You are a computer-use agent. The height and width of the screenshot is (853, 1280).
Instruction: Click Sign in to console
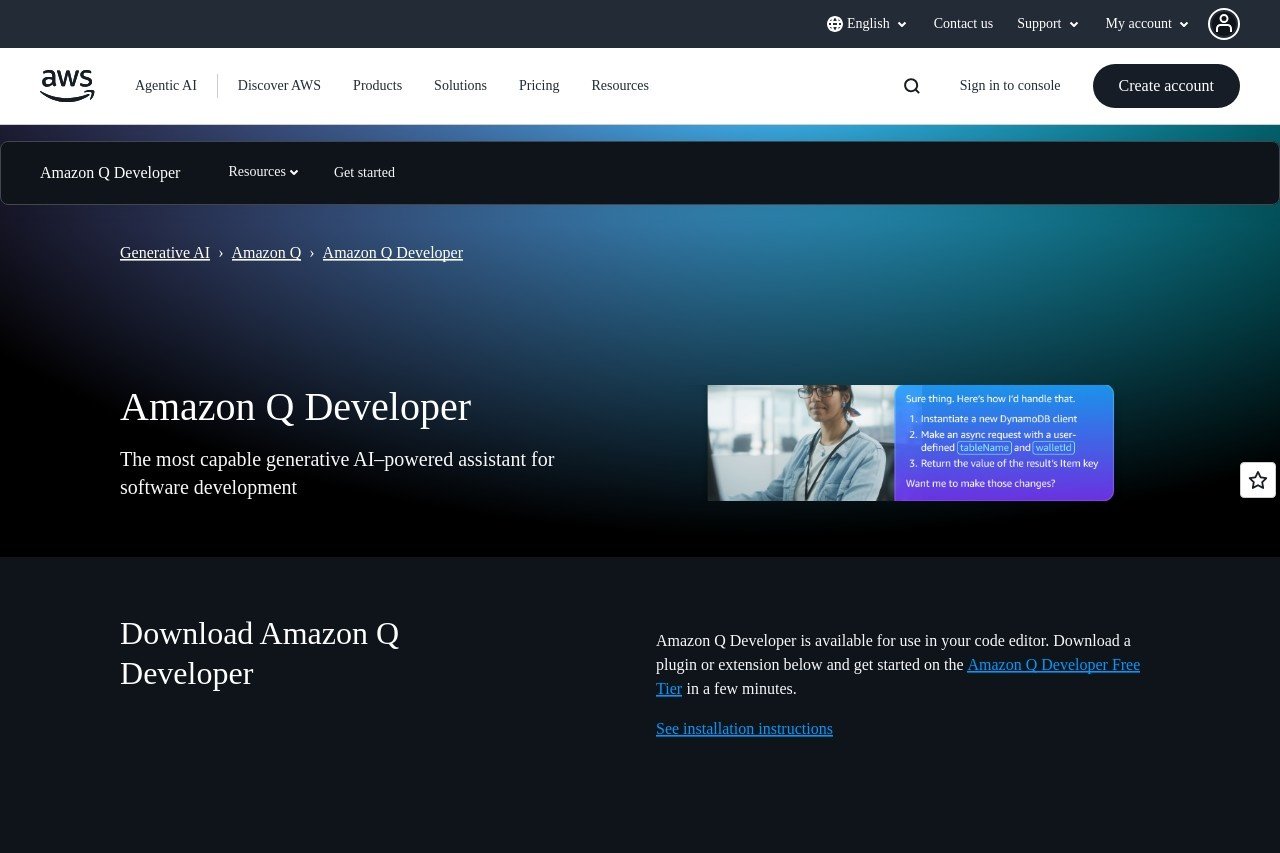tap(1010, 86)
